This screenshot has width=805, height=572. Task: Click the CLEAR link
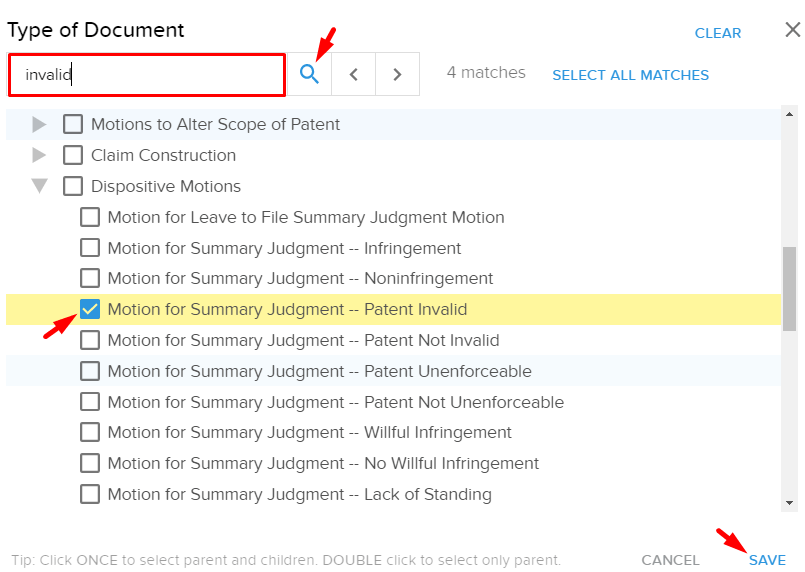click(x=718, y=33)
